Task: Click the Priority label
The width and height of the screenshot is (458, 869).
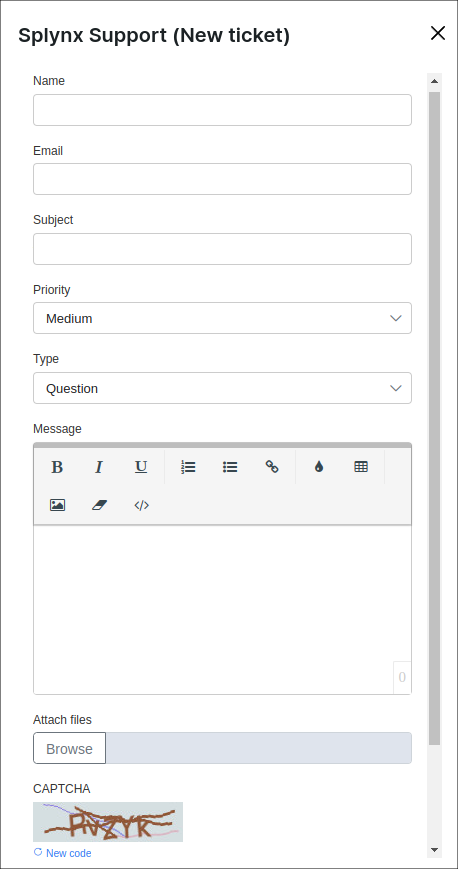Action: pos(52,290)
